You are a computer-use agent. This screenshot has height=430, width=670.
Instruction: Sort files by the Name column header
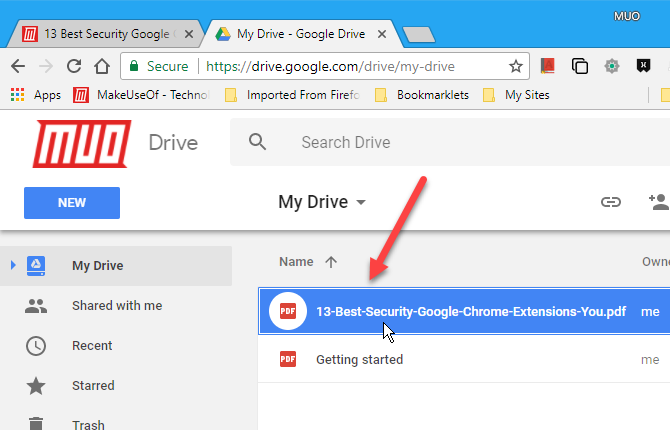coord(296,262)
